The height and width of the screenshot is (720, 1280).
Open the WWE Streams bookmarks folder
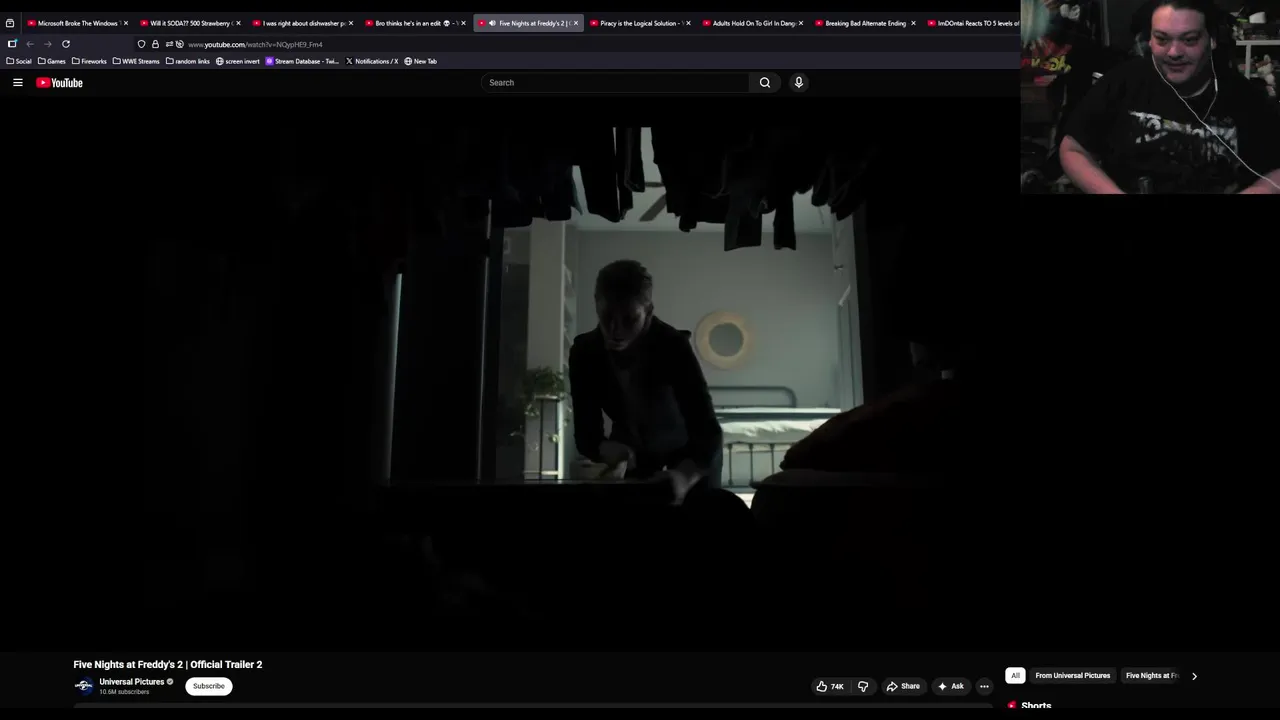(136, 61)
